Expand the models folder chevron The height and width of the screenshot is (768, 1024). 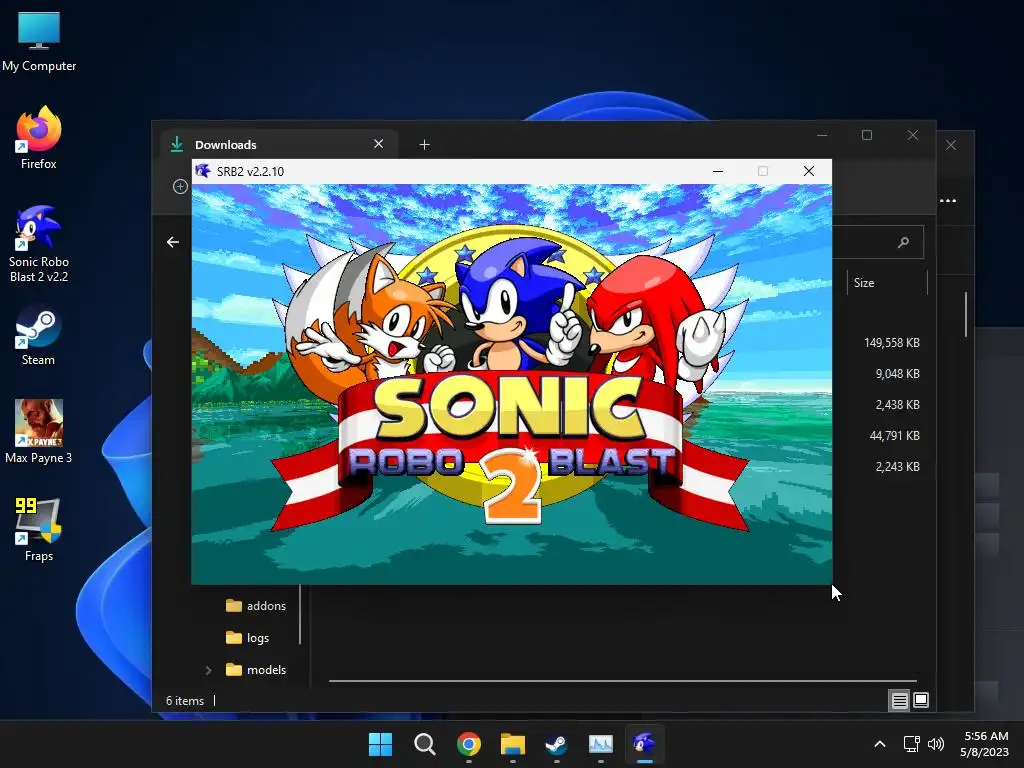tap(208, 670)
